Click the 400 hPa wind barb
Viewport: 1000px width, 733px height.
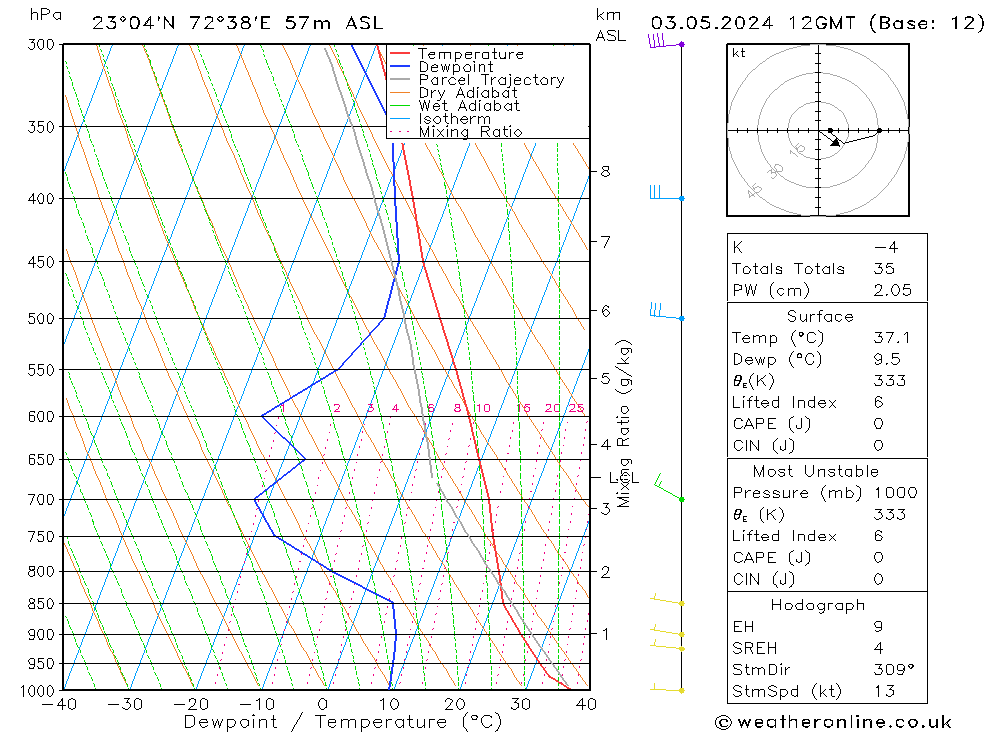click(667, 193)
